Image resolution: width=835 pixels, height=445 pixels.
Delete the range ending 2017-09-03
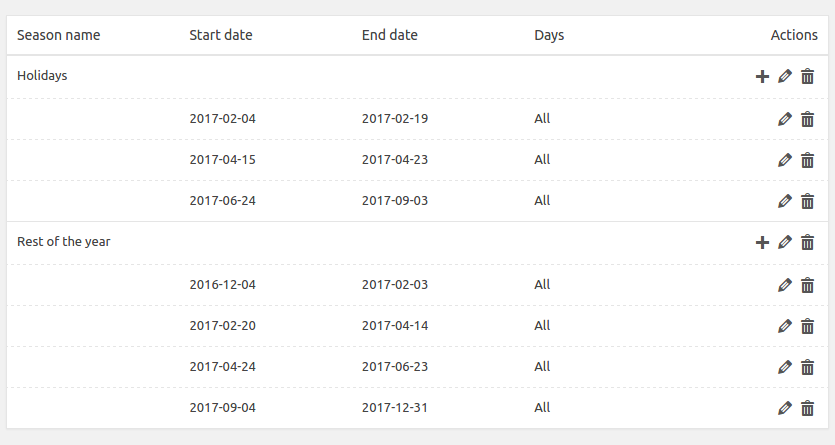pyautogui.click(x=808, y=201)
